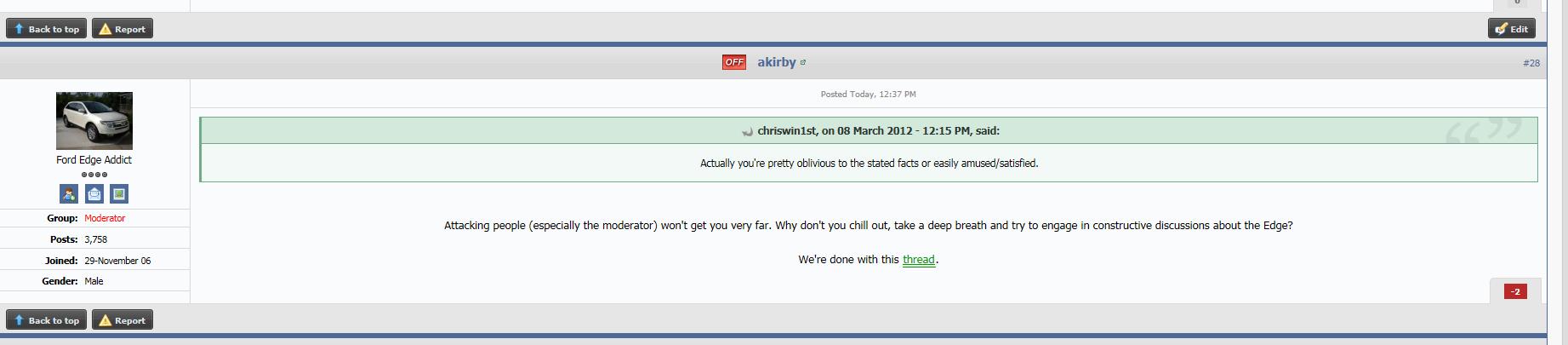Report post #28 with the lower button
Image resolution: width=1568 pixels, height=345 pixels.
(123, 320)
